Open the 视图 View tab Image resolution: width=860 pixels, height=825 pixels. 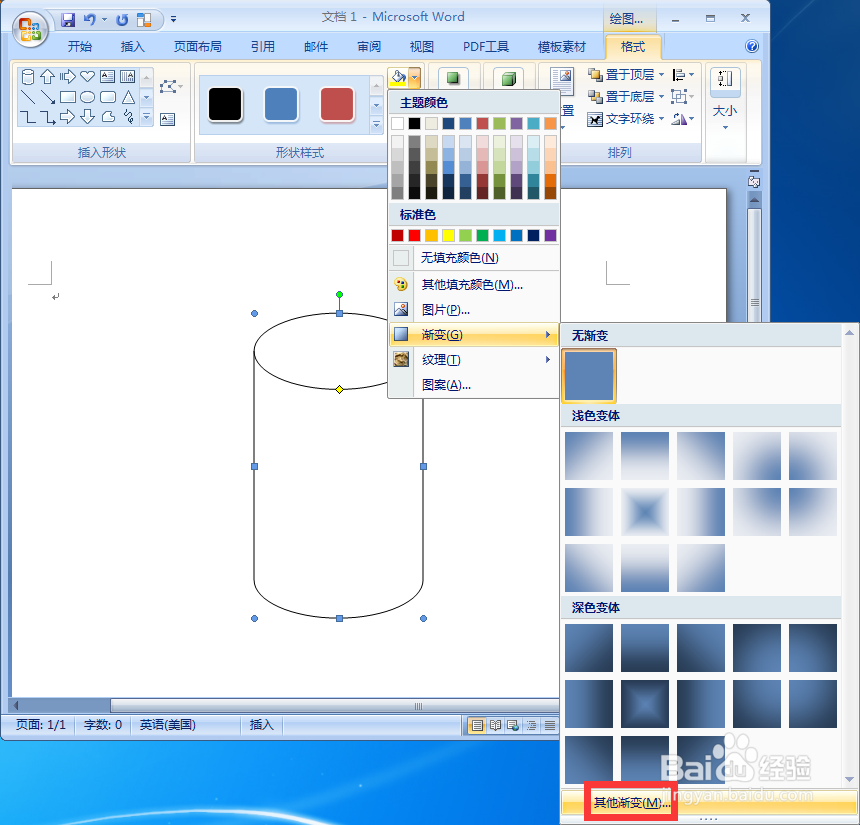[x=421, y=47]
